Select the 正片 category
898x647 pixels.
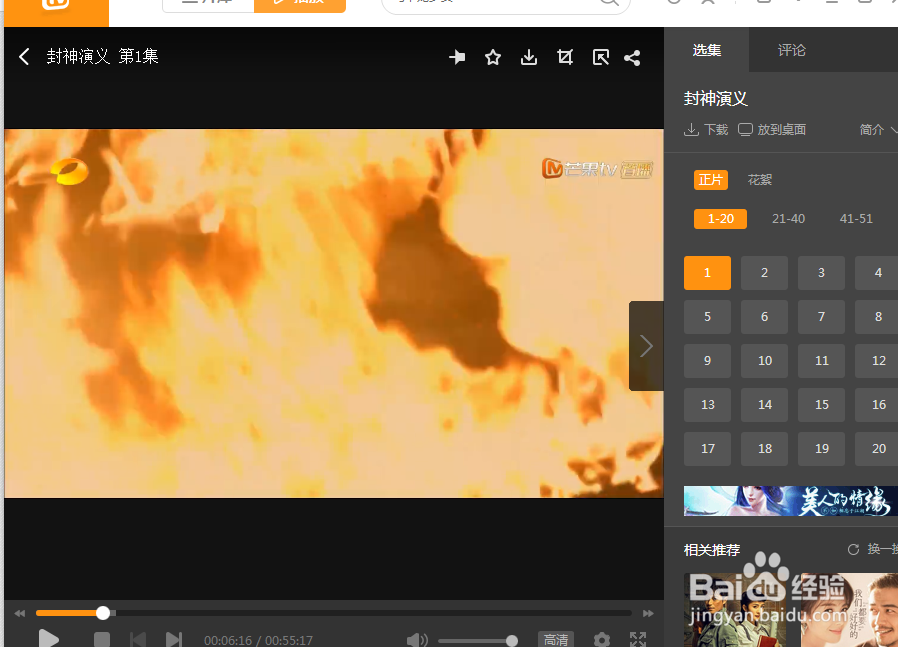point(711,180)
